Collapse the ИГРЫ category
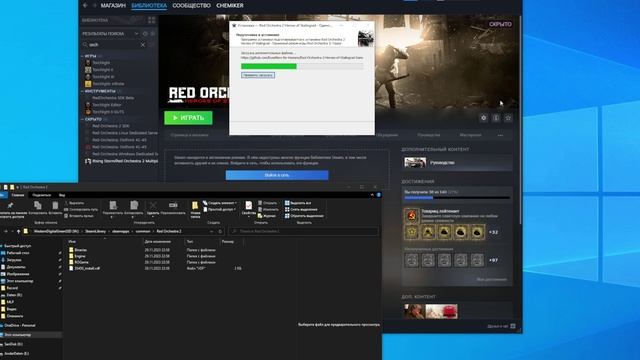 tap(82, 56)
